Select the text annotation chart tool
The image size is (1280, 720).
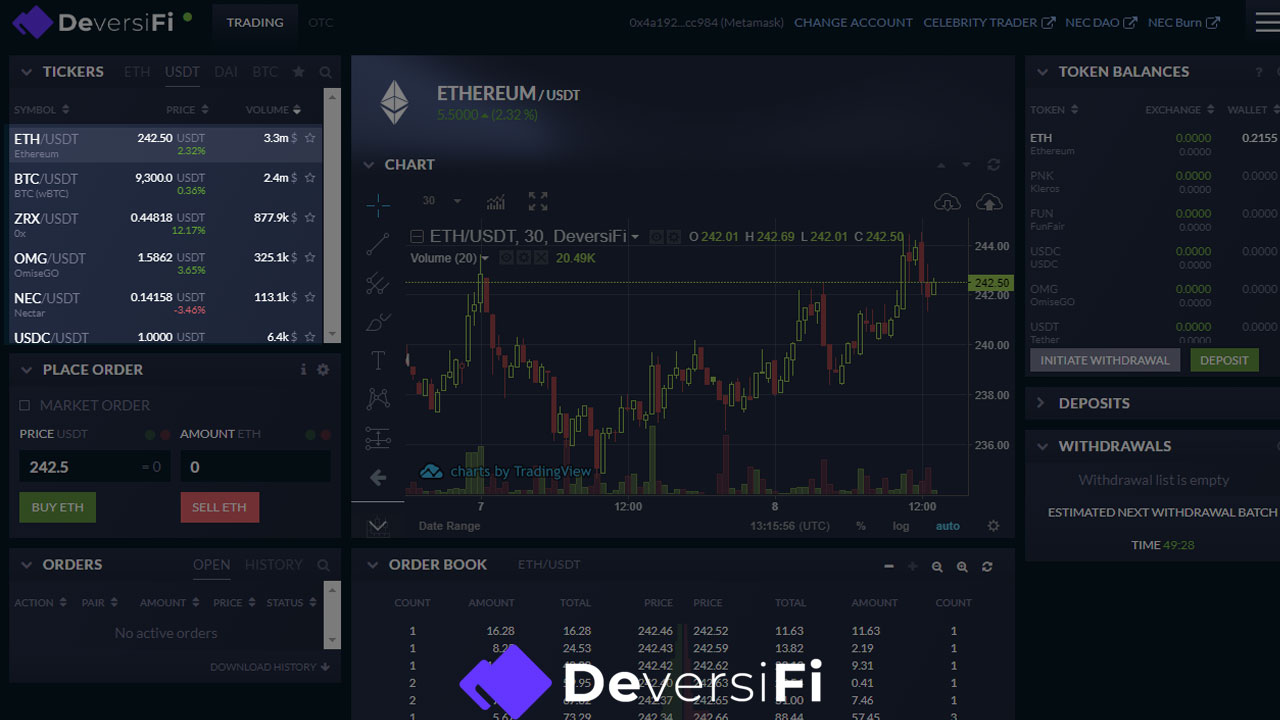pyautogui.click(x=378, y=360)
